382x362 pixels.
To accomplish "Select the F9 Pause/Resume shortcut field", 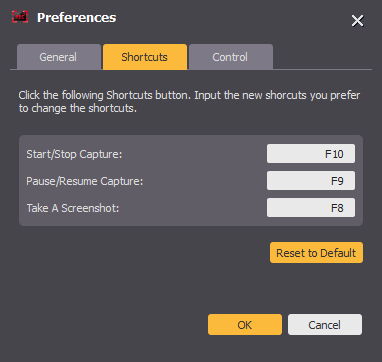I will [x=311, y=181].
